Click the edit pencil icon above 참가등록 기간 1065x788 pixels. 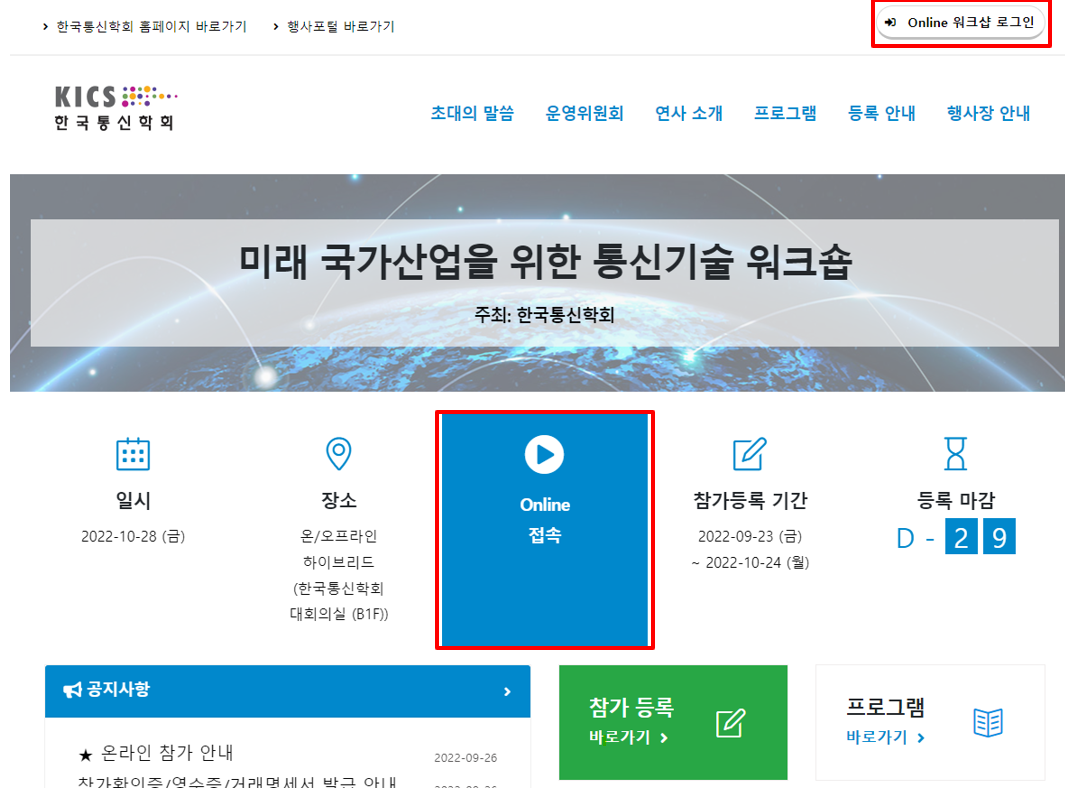749,454
